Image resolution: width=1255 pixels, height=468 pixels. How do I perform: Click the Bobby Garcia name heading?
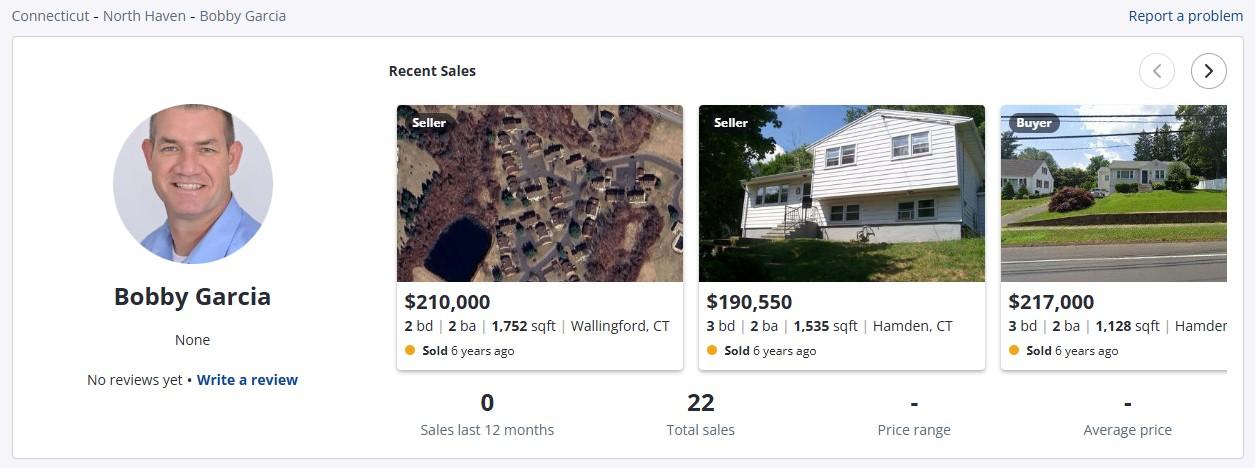click(192, 297)
